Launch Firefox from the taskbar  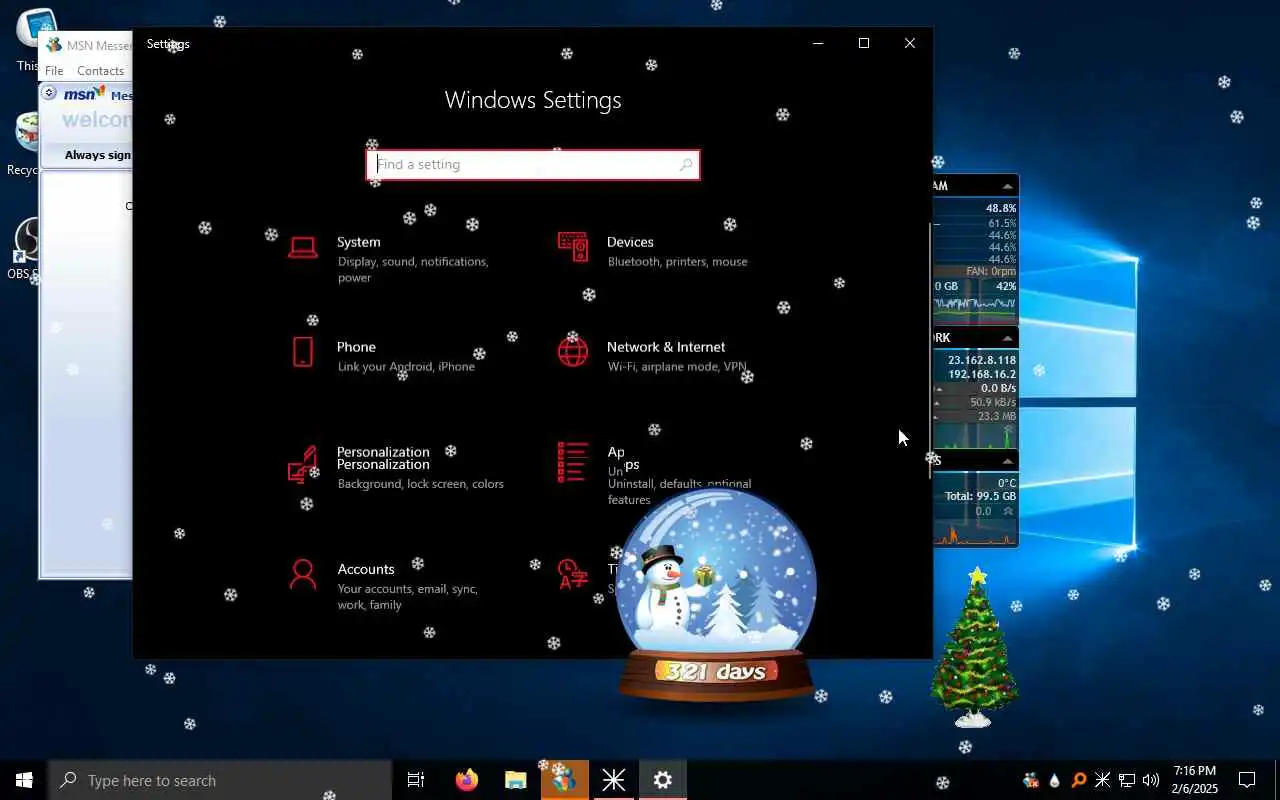pyautogui.click(x=466, y=780)
